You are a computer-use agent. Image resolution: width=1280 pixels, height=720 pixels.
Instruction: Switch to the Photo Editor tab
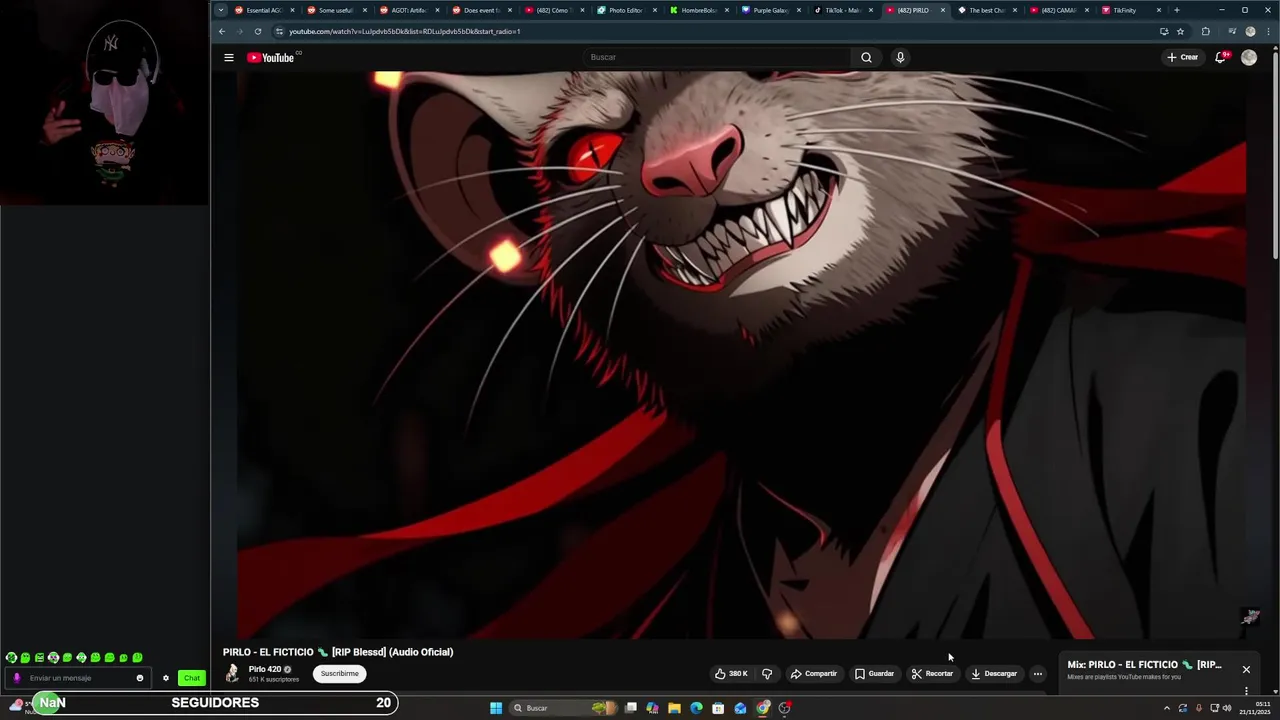(x=625, y=10)
